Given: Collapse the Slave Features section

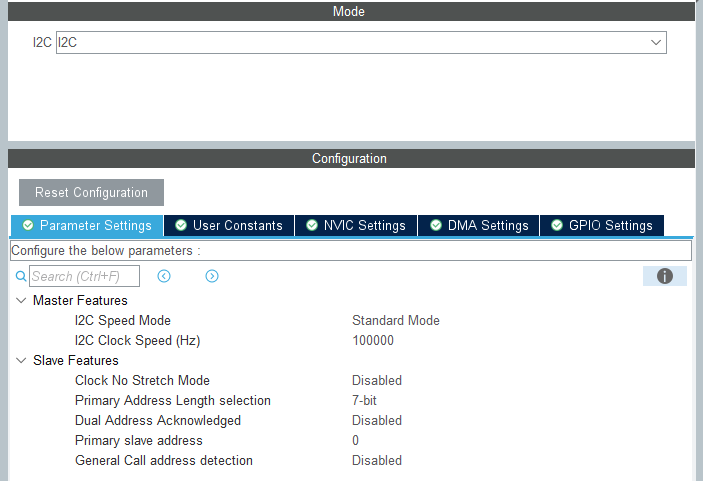Looking at the screenshot, I should (x=21, y=360).
